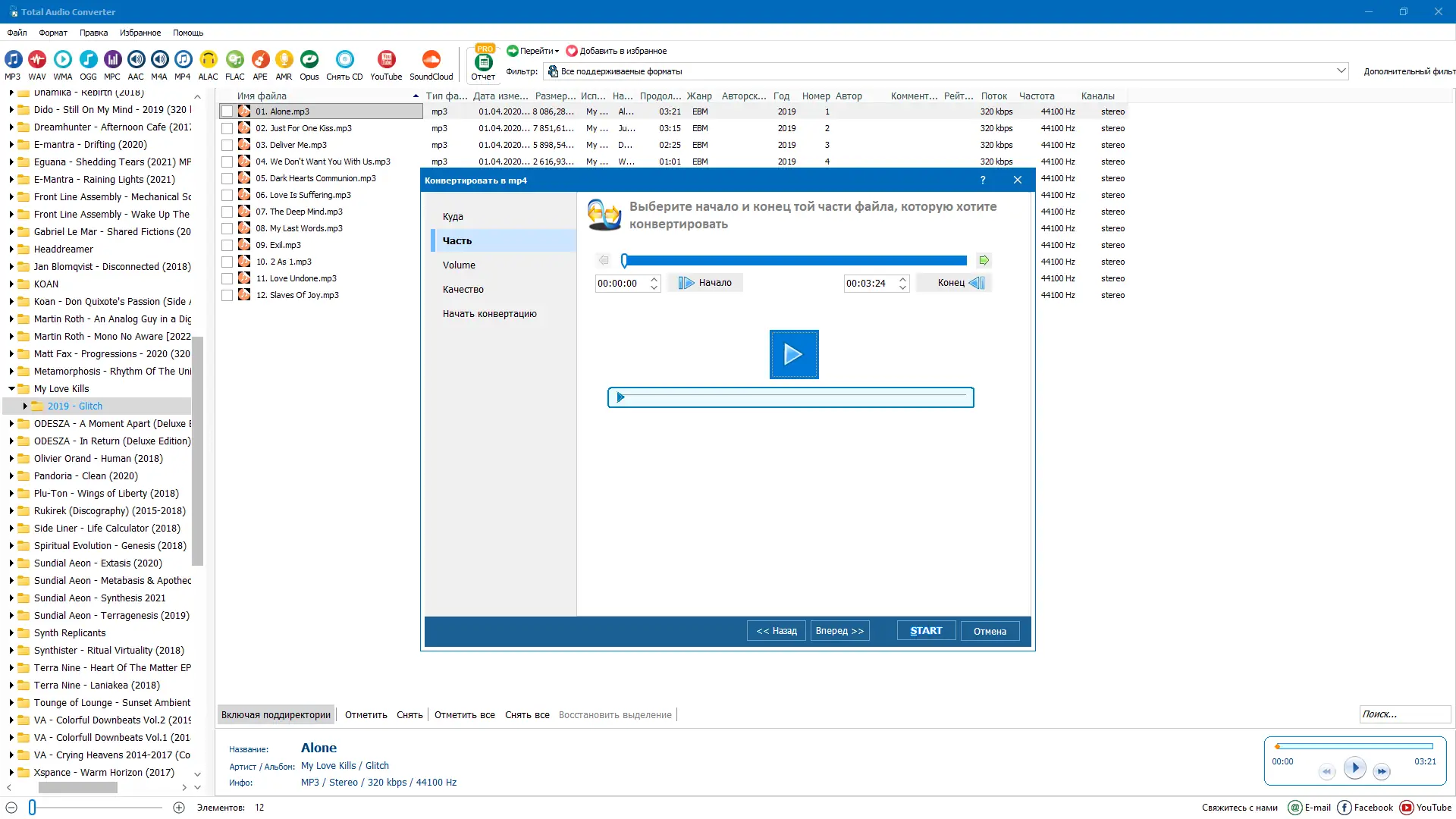
Task: Open the filter formats dropdown arrow
Action: point(1341,71)
